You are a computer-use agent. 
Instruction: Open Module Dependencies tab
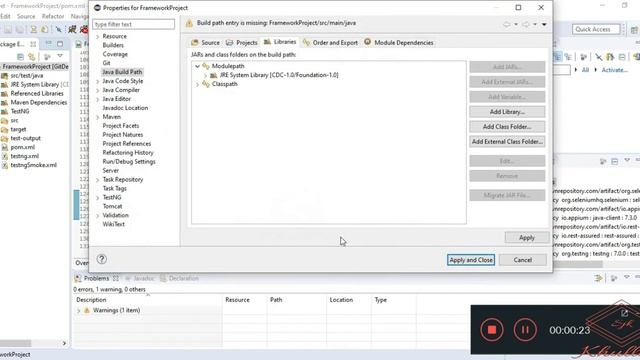point(398,42)
